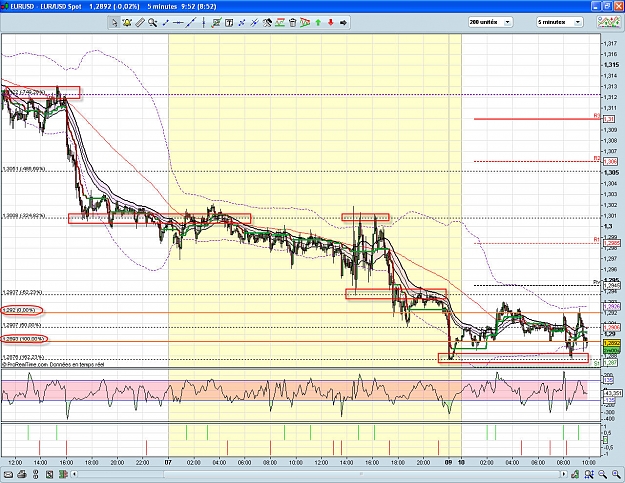Open the alert bell tool
This screenshot has height=483, width=625.
point(127,23)
